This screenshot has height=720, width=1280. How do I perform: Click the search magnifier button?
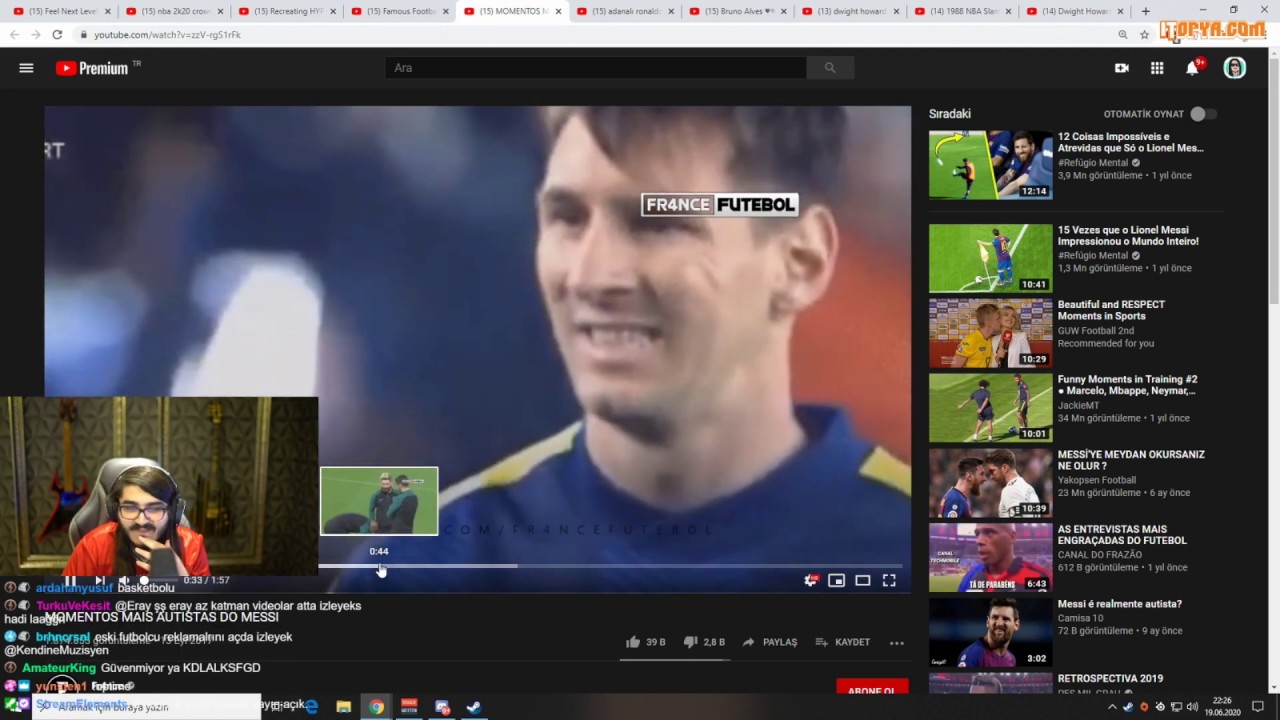click(830, 68)
